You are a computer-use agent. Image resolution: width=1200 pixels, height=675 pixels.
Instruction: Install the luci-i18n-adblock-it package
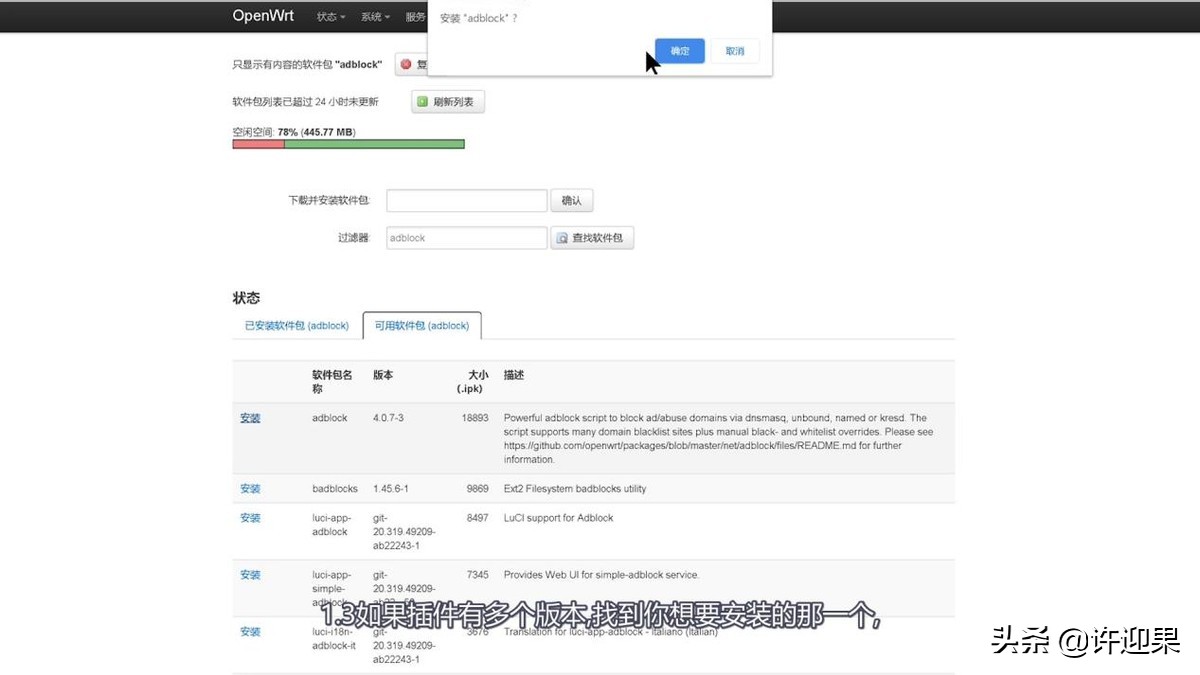coord(249,631)
